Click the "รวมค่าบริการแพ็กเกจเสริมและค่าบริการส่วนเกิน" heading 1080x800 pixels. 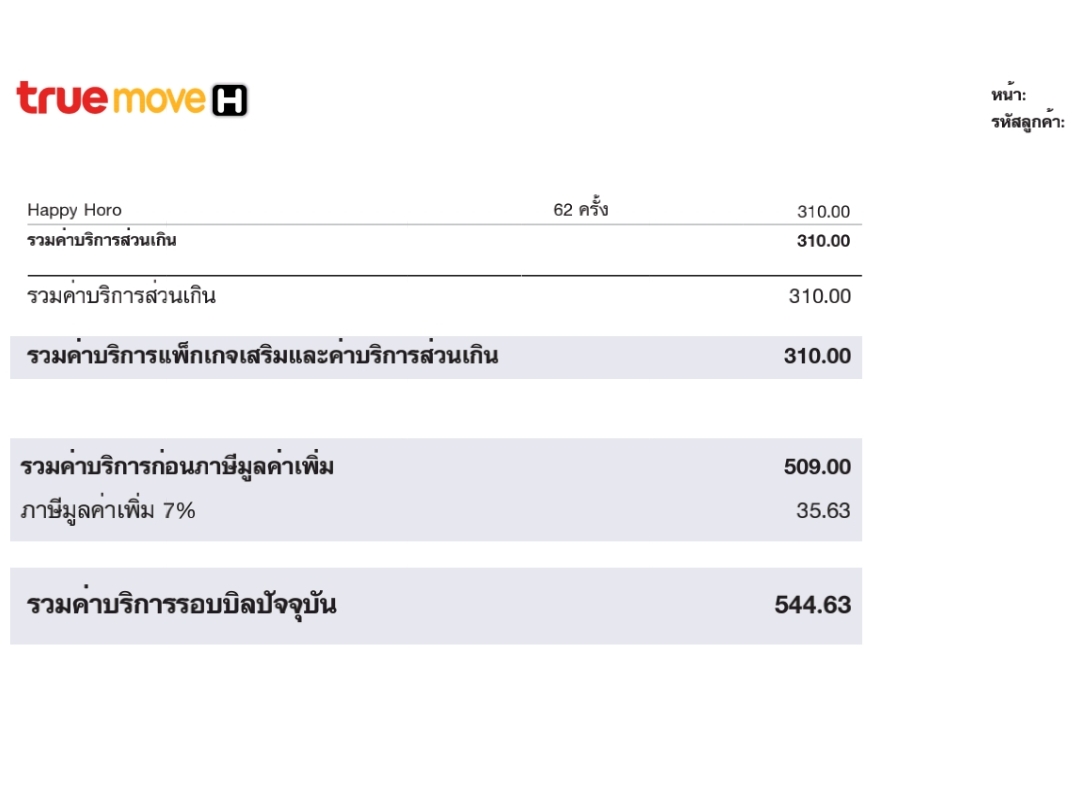(x=262, y=356)
